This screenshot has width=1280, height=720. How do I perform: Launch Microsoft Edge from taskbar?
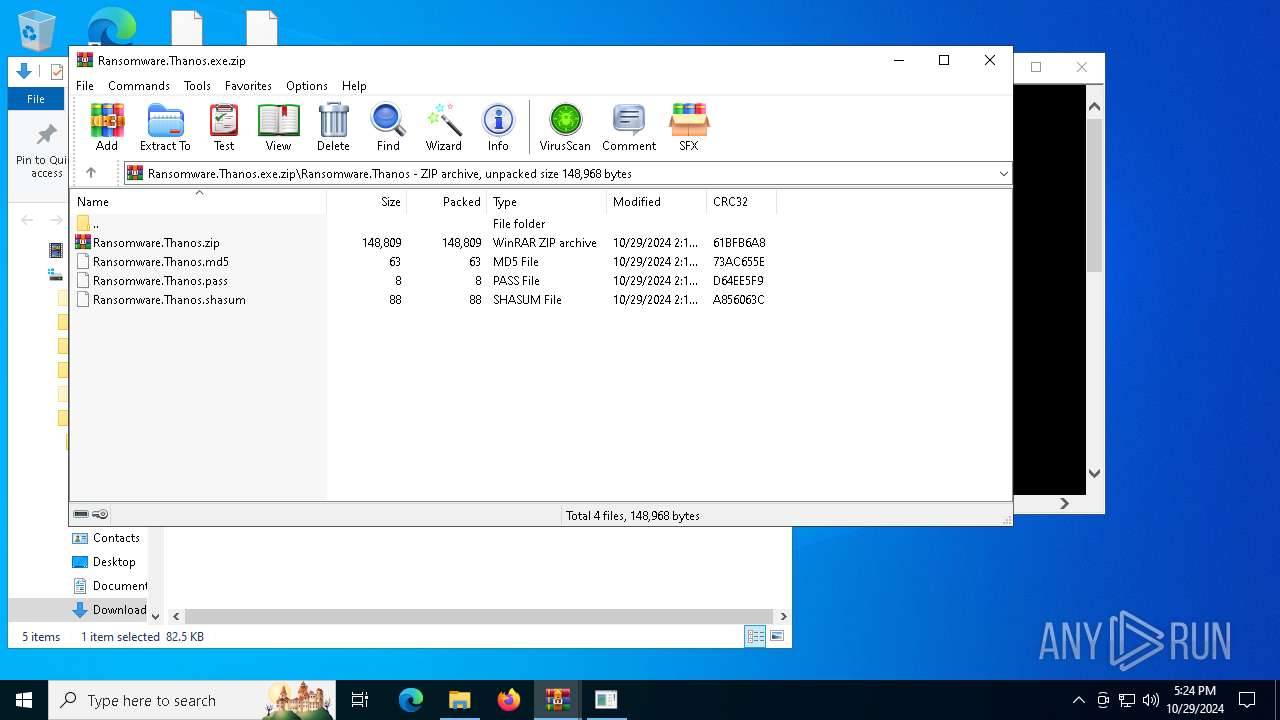point(411,700)
